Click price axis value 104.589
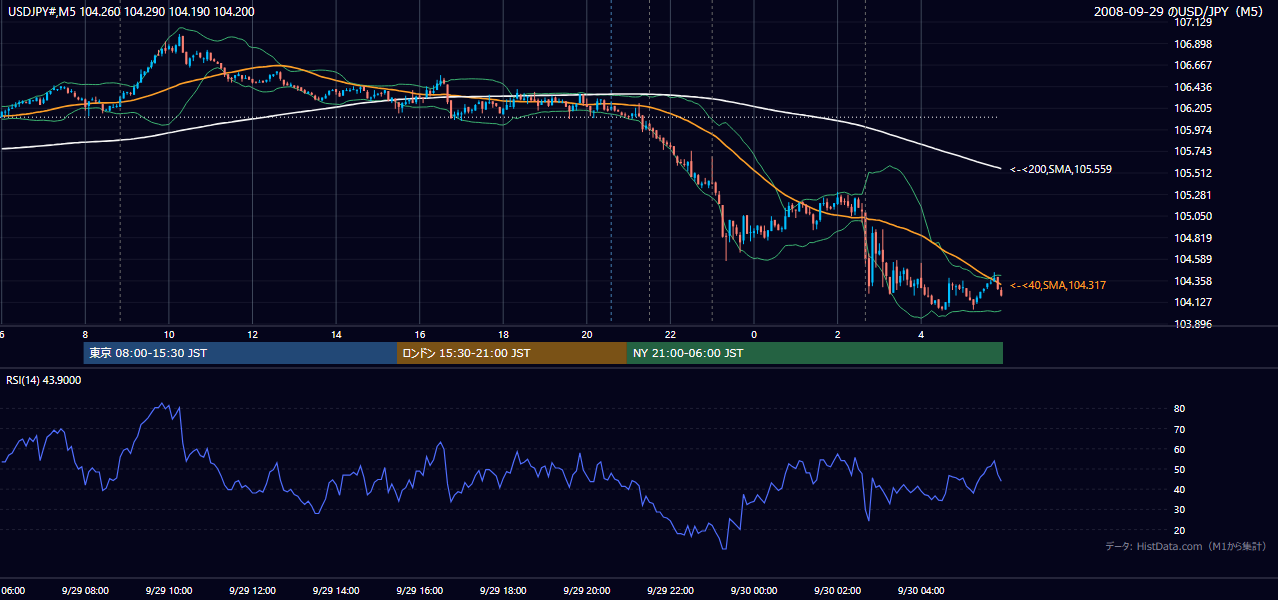Screen dimensions: 1278x600 tap(1193, 260)
